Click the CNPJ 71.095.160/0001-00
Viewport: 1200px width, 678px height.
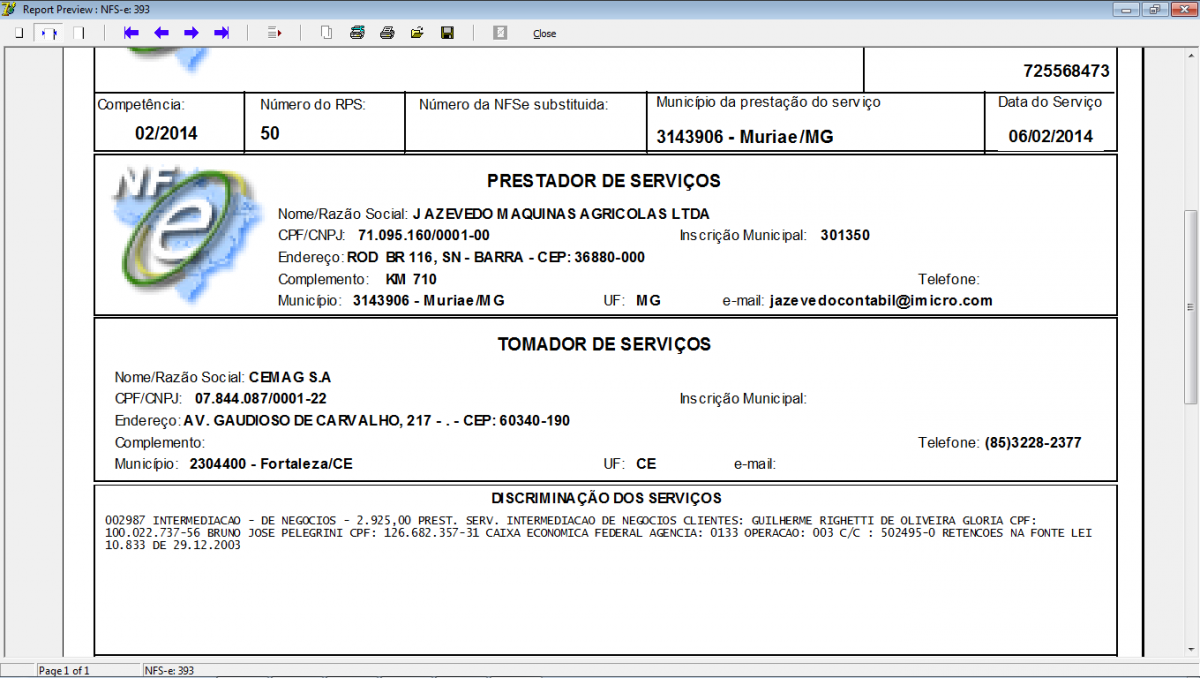424,236
